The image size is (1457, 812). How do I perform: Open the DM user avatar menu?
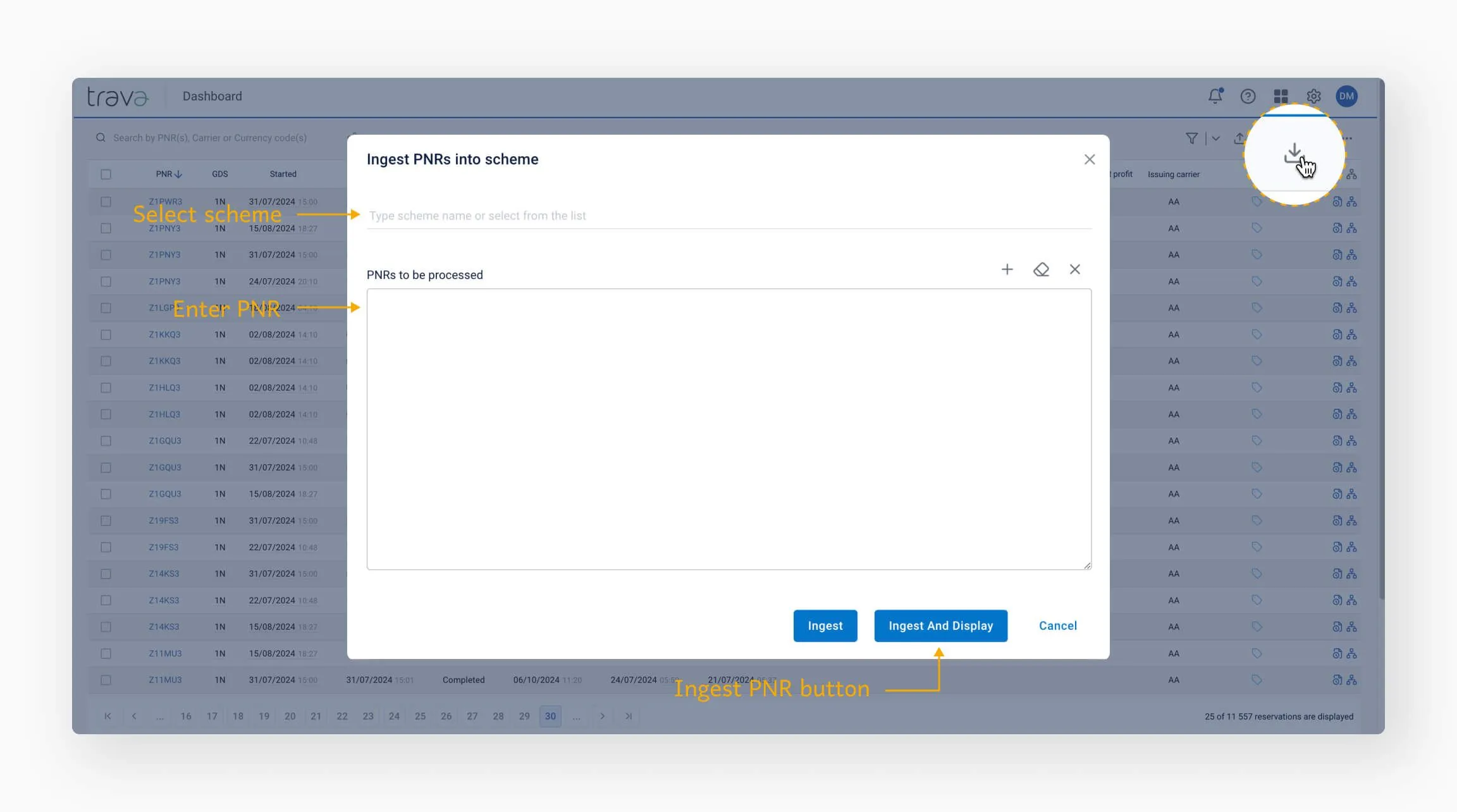coord(1346,96)
